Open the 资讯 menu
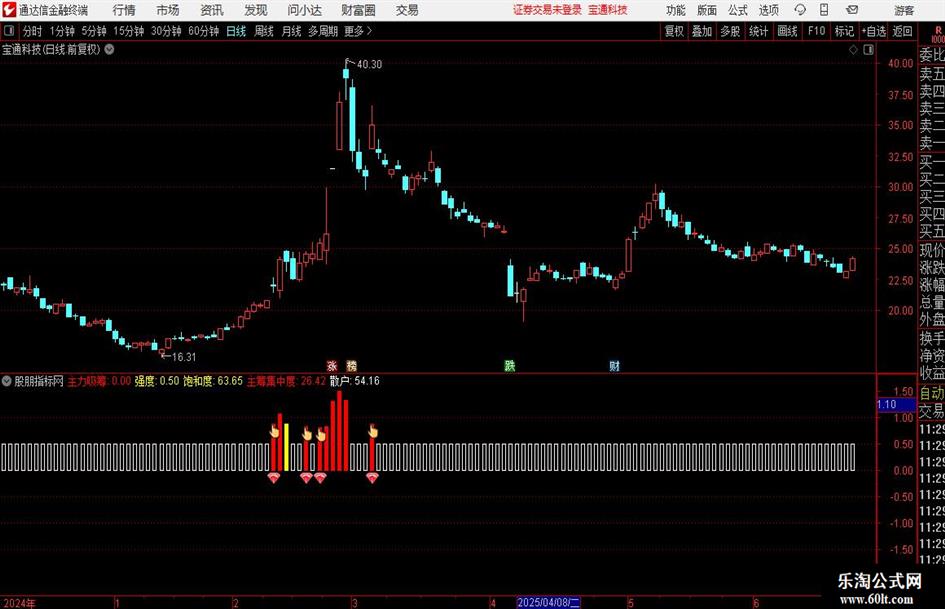 click(x=212, y=10)
